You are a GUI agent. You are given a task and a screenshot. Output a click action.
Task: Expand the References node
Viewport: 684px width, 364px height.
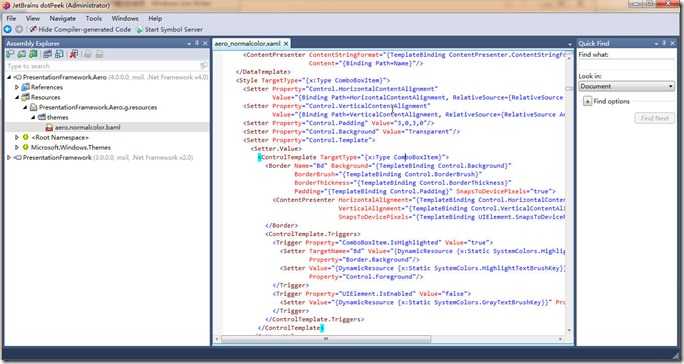[x=17, y=87]
